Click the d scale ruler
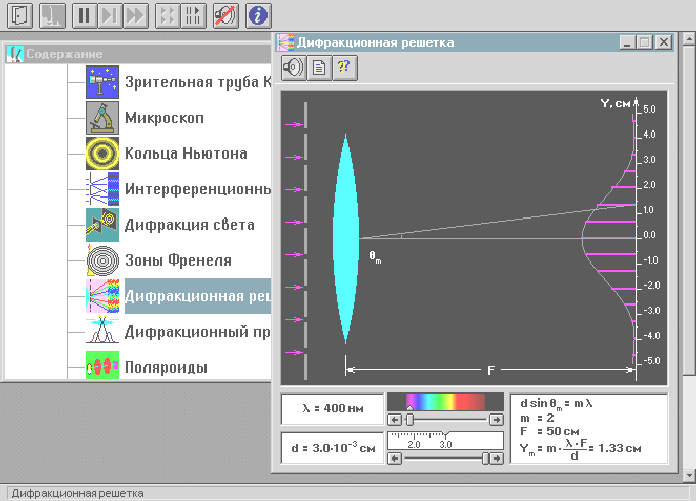This screenshot has height=501, width=696. (445, 440)
